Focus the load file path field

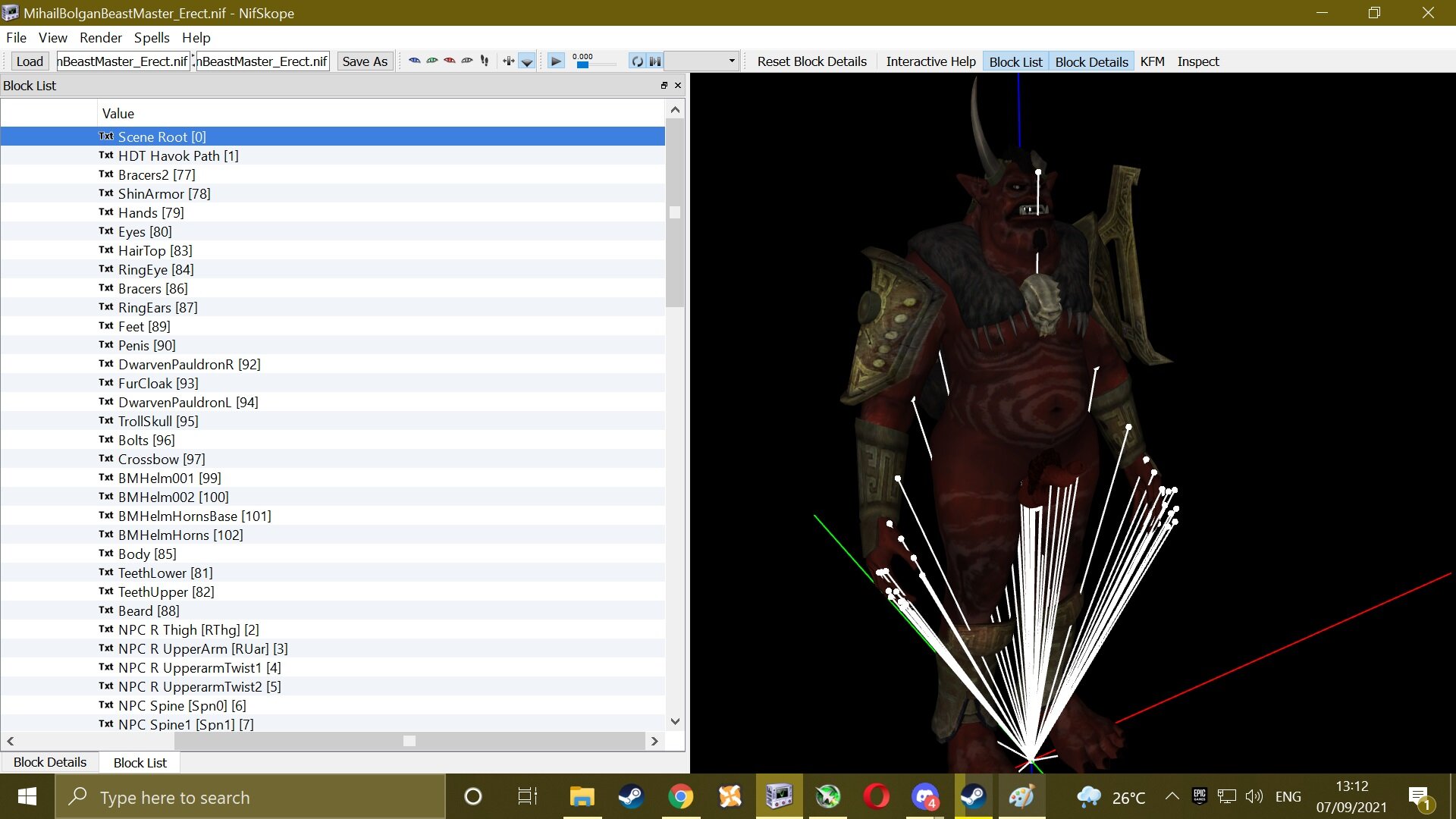coord(123,61)
